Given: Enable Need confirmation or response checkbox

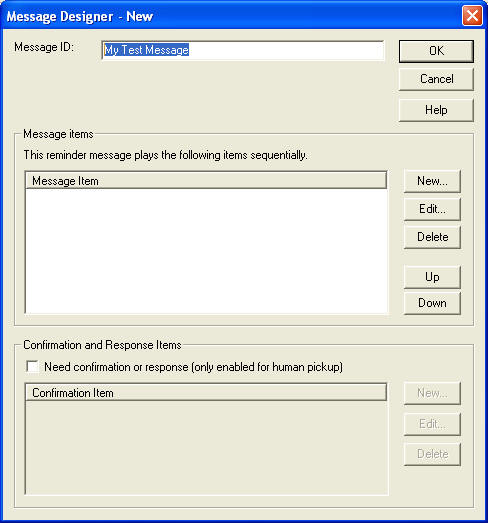Looking at the screenshot, I should [x=32, y=367].
